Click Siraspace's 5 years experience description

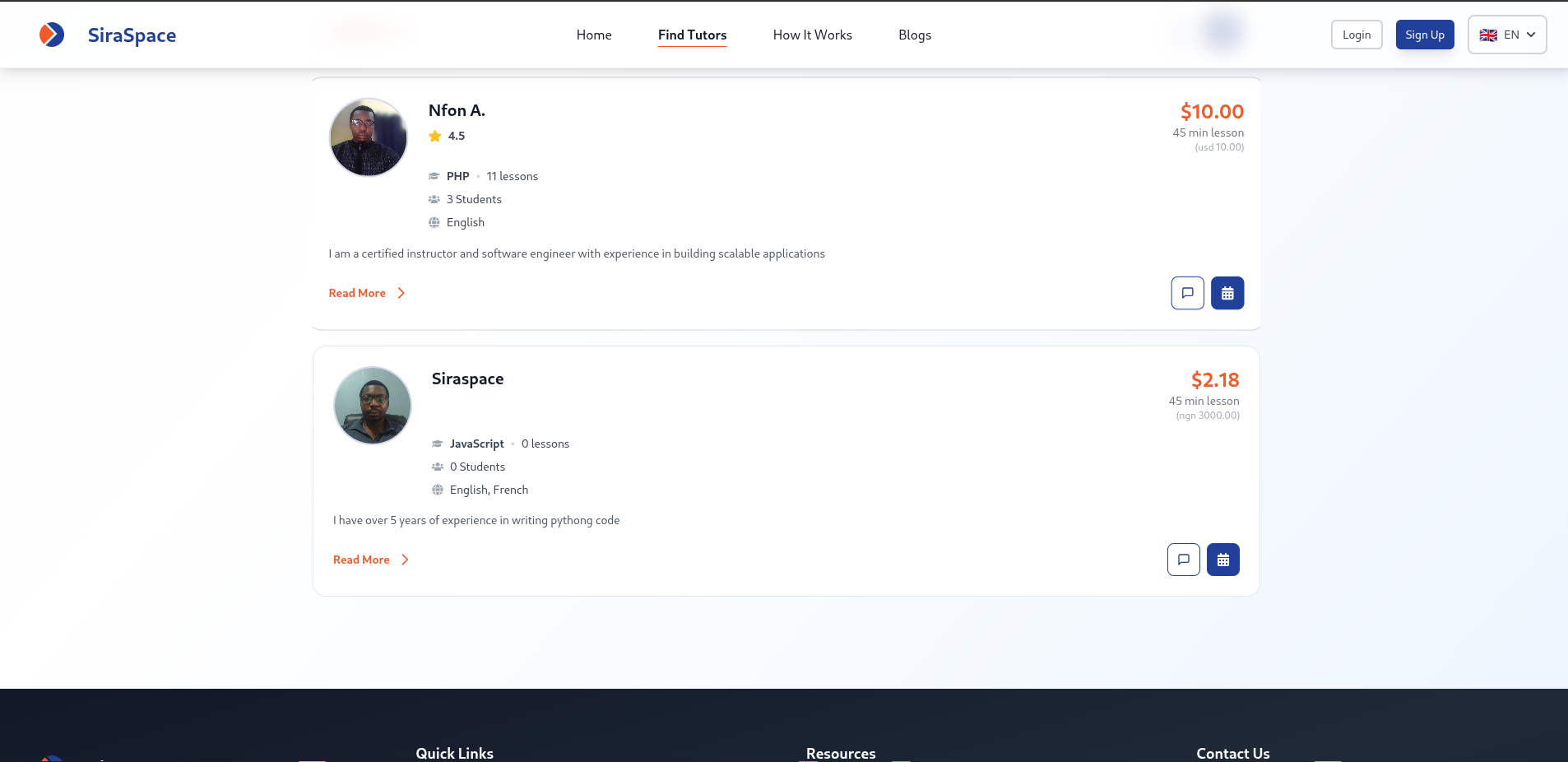click(476, 520)
